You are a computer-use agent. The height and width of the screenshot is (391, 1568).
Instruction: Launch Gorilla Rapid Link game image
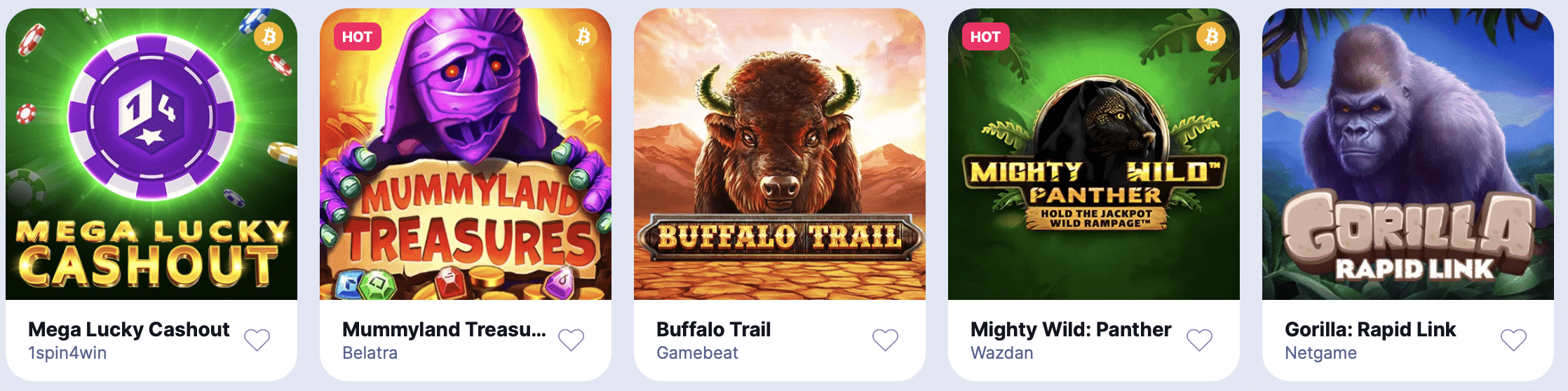pyautogui.click(x=1408, y=154)
